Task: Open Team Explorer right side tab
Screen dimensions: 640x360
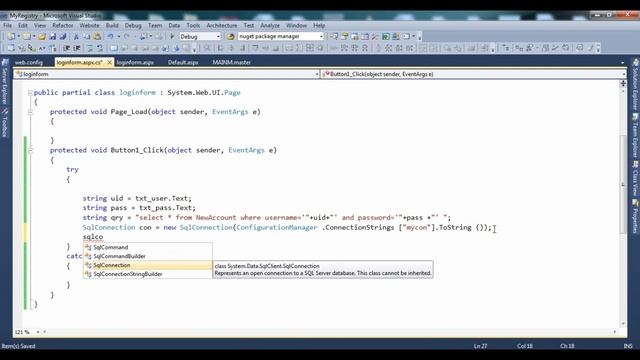Action: tap(635, 136)
